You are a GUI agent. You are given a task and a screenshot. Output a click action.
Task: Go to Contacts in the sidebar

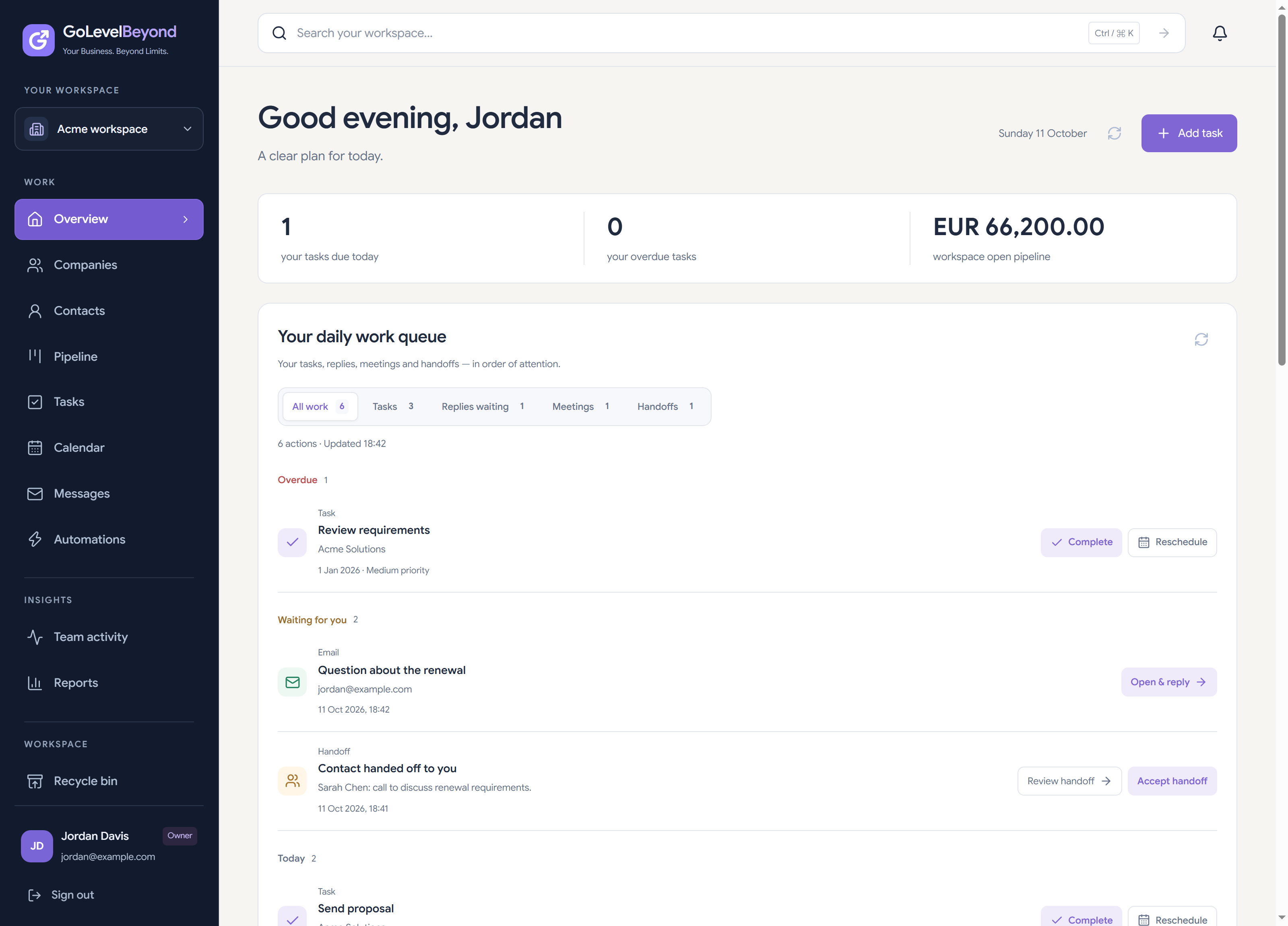point(109,311)
